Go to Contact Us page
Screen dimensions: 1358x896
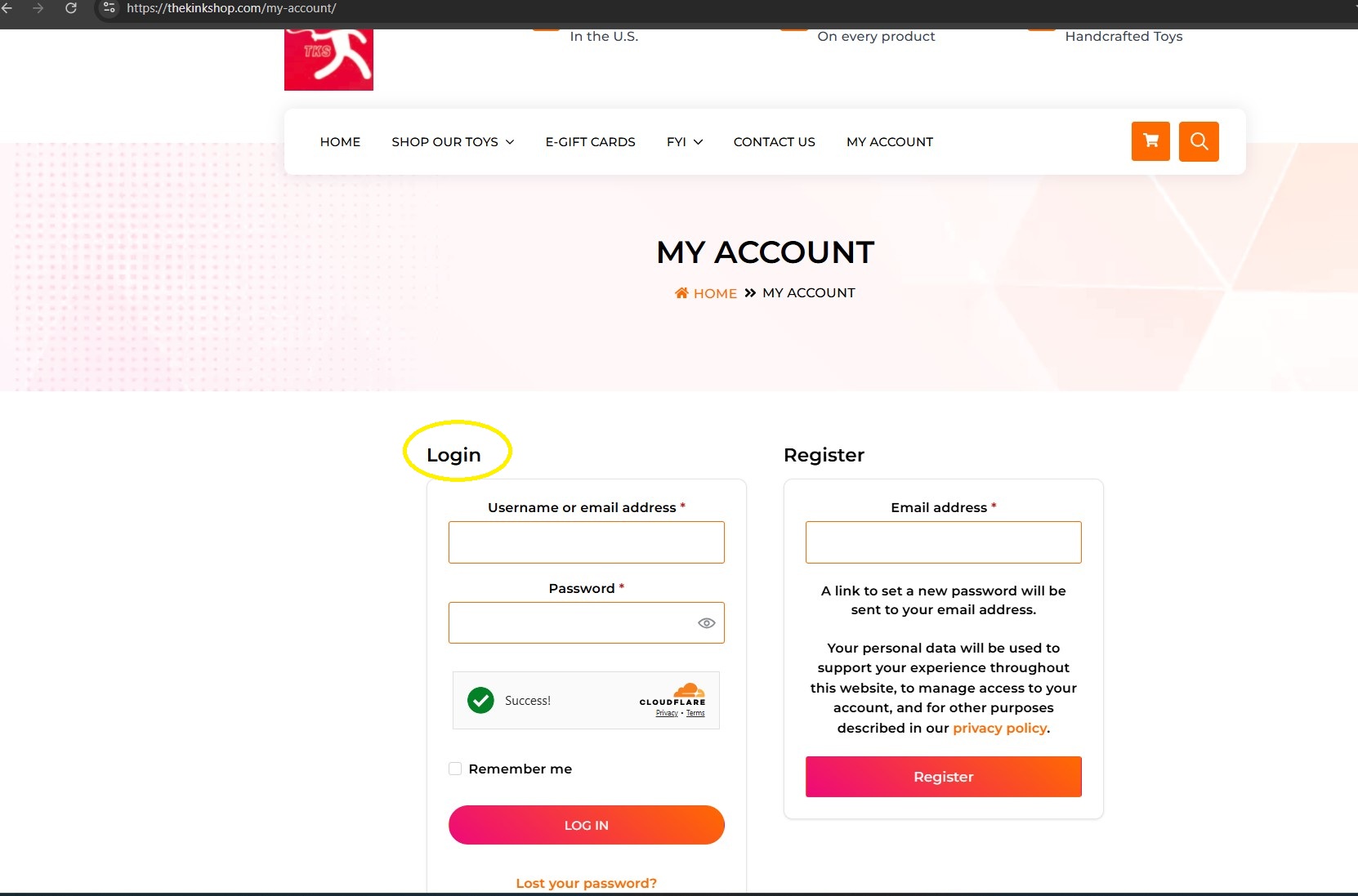775,142
